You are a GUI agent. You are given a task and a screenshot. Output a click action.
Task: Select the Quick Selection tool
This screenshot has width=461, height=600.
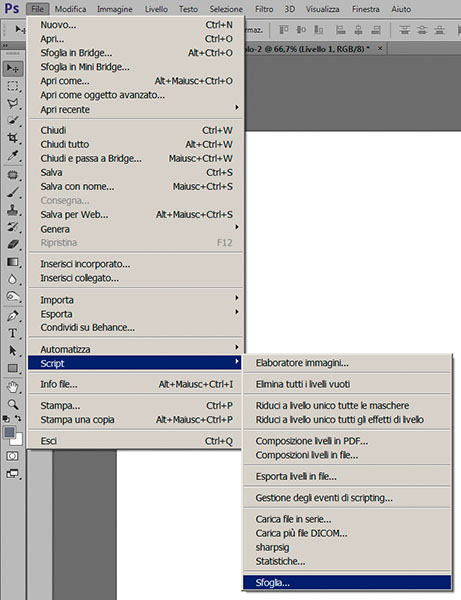(13, 121)
